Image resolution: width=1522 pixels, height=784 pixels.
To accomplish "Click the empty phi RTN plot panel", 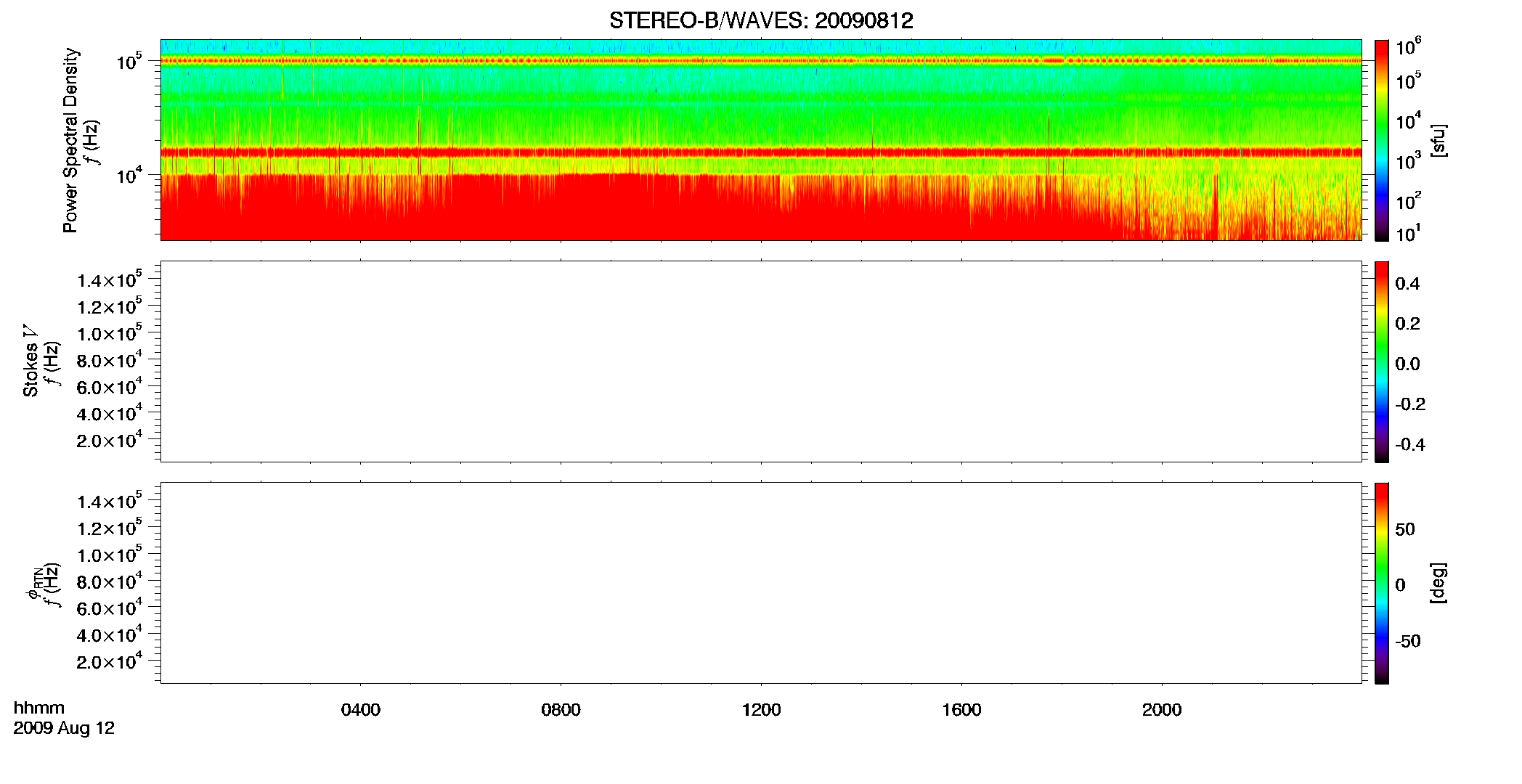I will 761,583.
